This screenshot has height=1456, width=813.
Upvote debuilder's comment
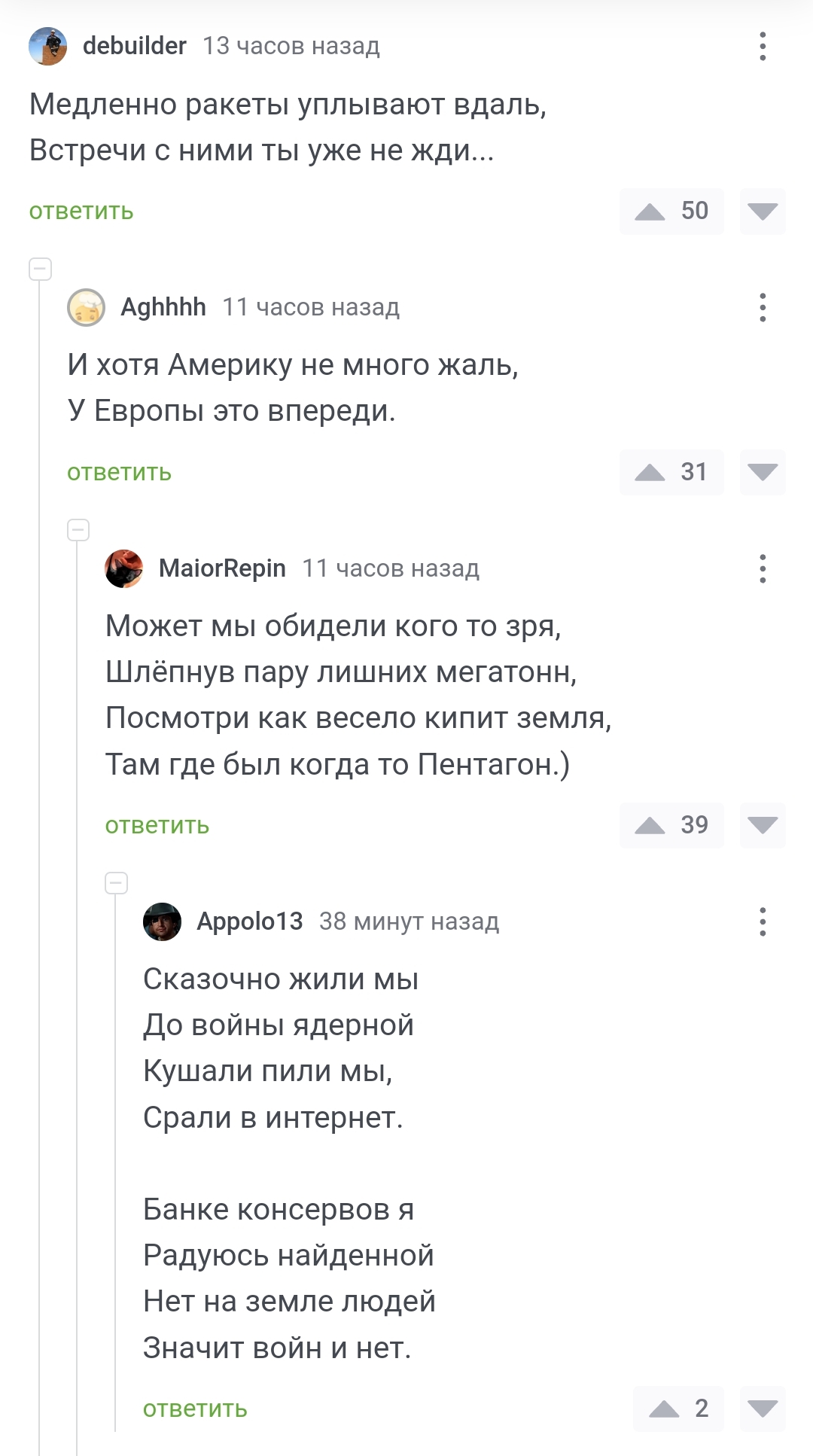click(650, 212)
